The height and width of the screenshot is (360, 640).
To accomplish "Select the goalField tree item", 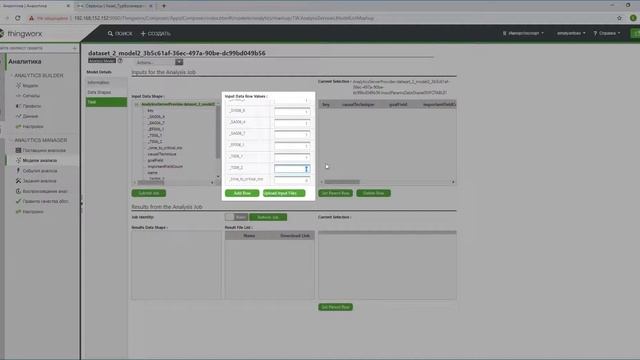I will coord(156,160).
